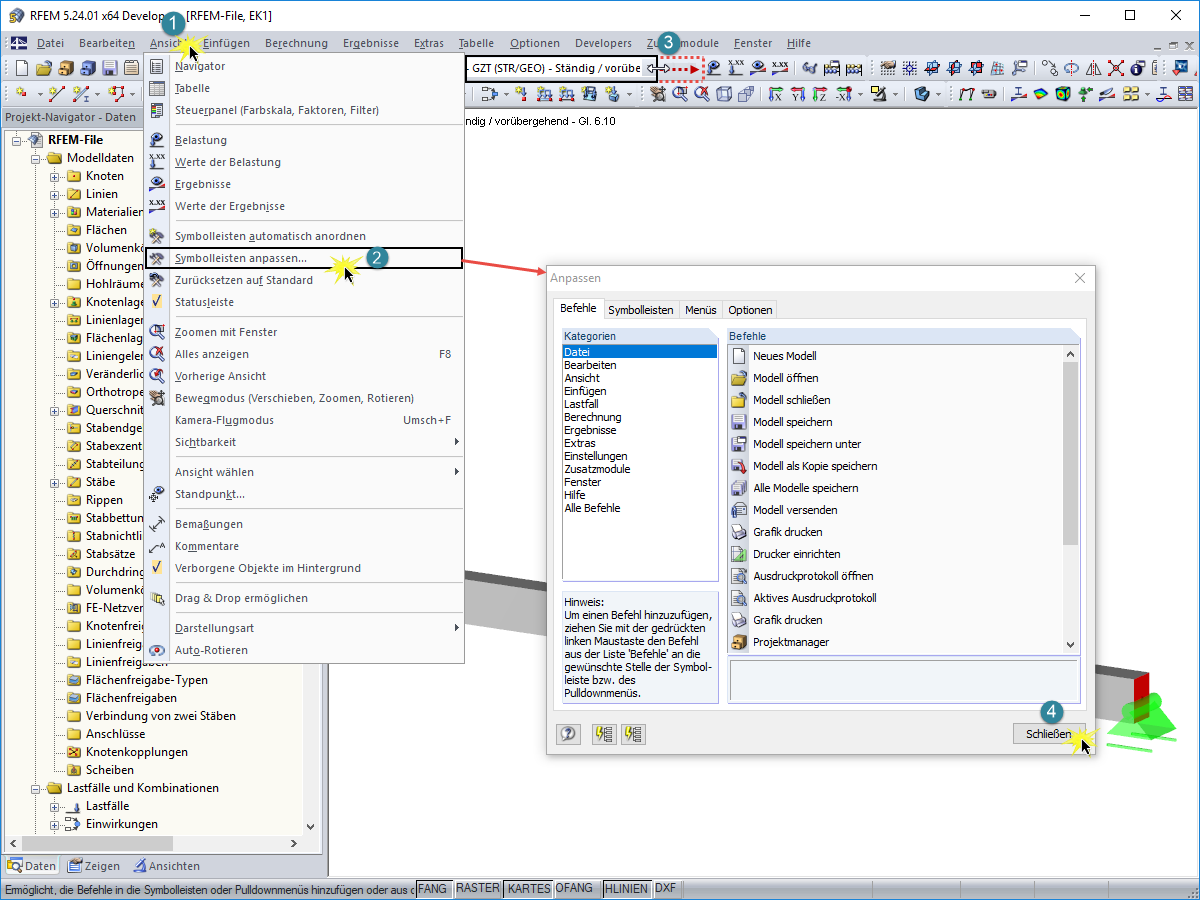The width and height of the screenshot is (1200, 900).
Task: Open the Zeigen navigator tab
Action: 93,866
